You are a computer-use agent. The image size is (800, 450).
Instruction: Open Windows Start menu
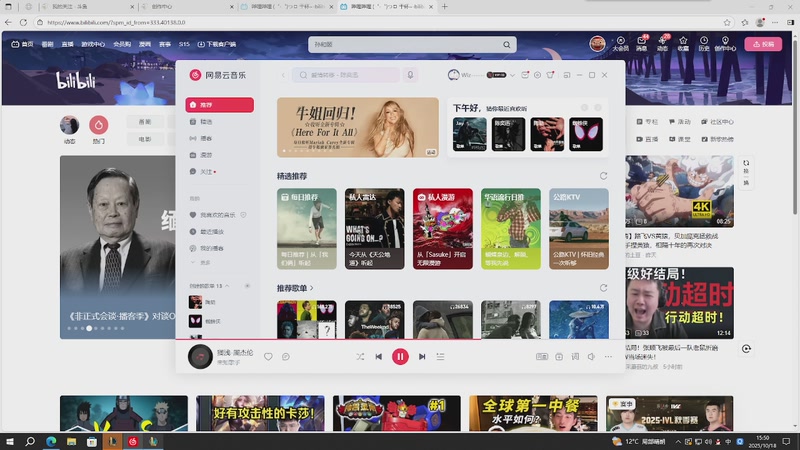point(9,441)
